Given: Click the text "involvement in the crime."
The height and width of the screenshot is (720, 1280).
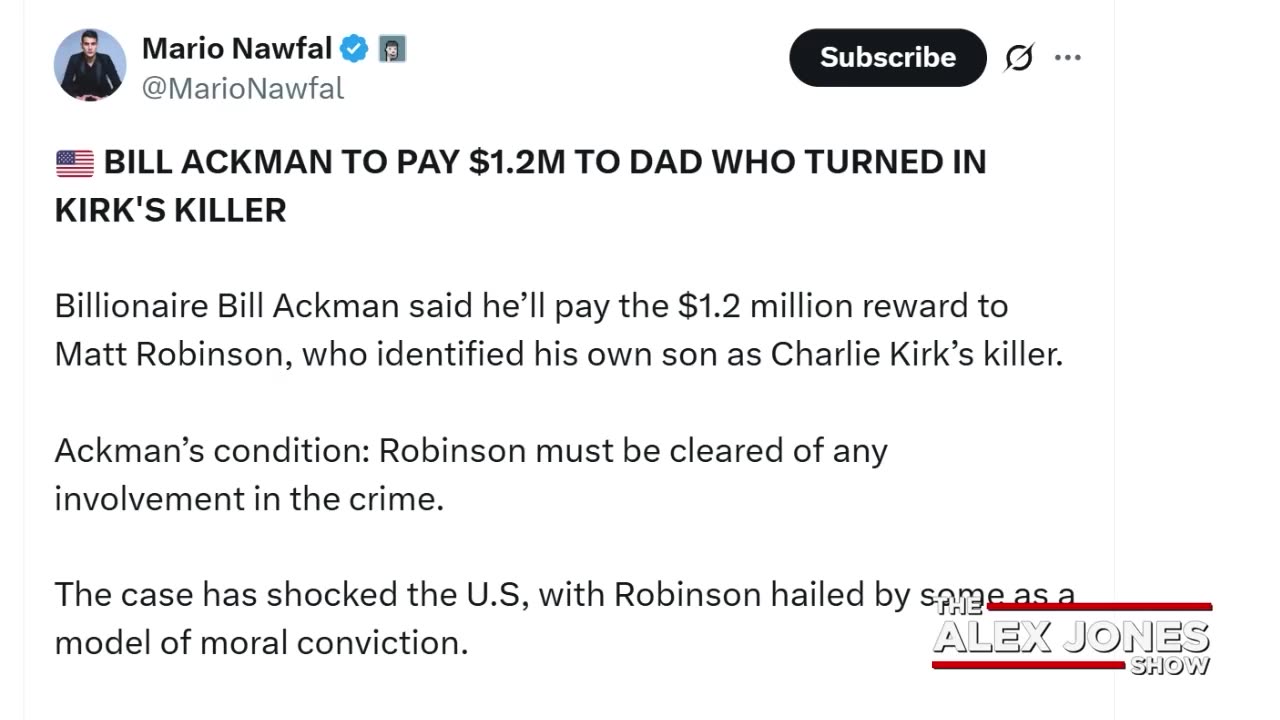Looking at the screenshot, I should coord(249,498).
